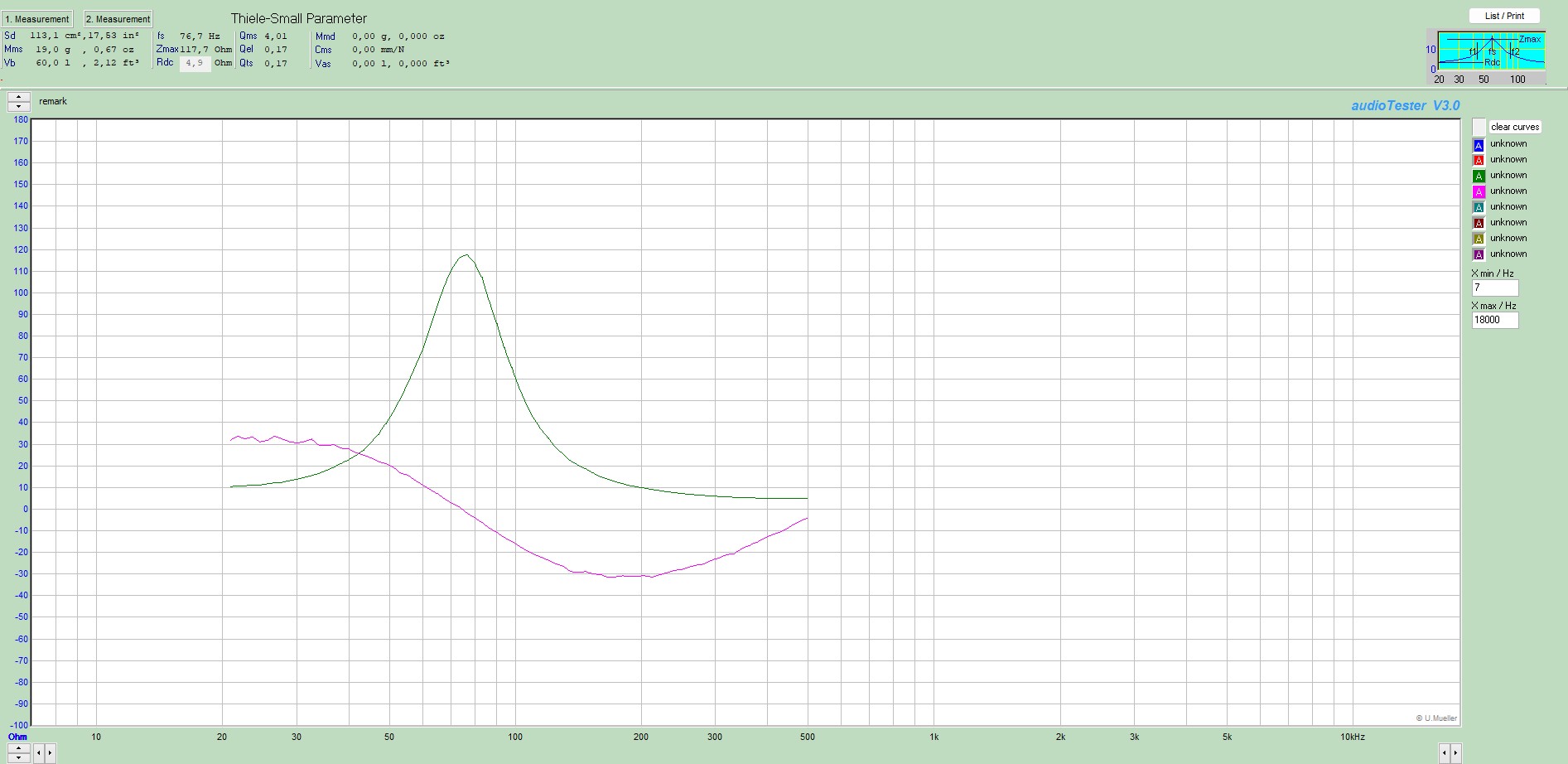Focus the X max / Hz input field

pyautogui.click(x=1495, y=320)
